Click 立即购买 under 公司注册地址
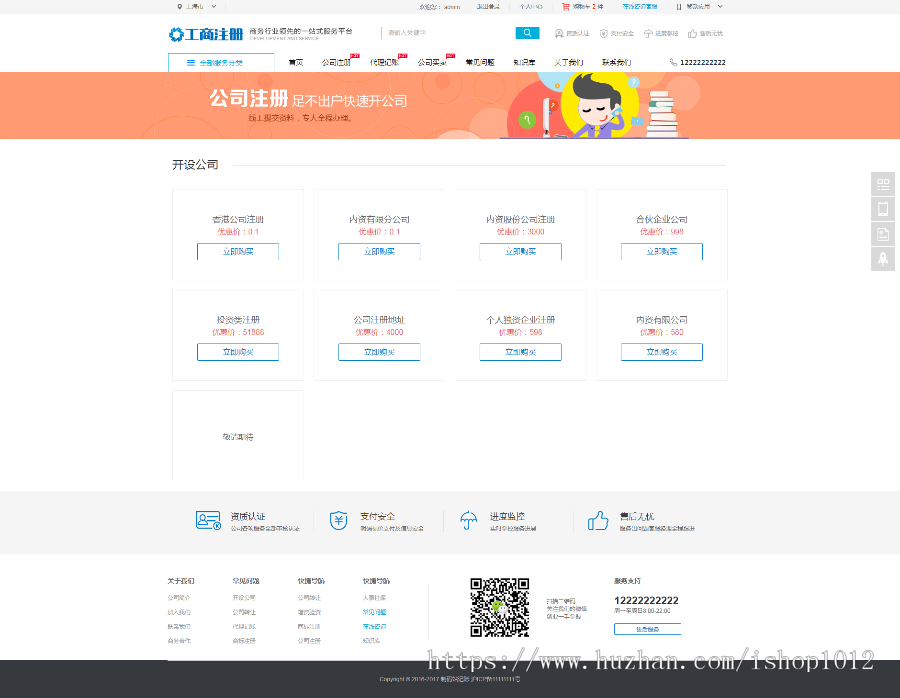The width and height of the screenshot is (900, 698). point(379,352)
